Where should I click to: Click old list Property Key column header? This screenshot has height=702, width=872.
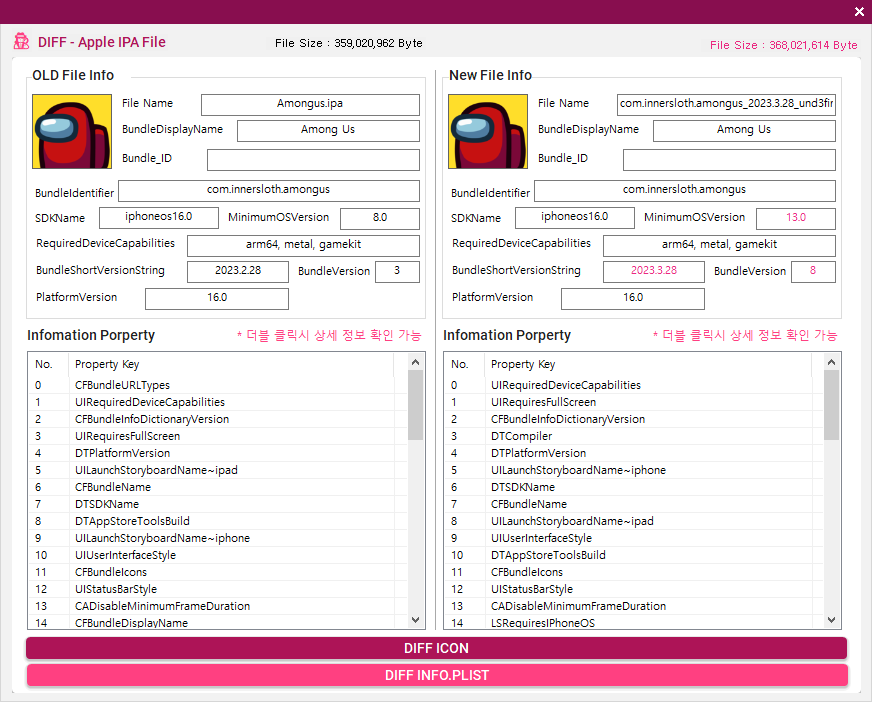click(231, 364)
